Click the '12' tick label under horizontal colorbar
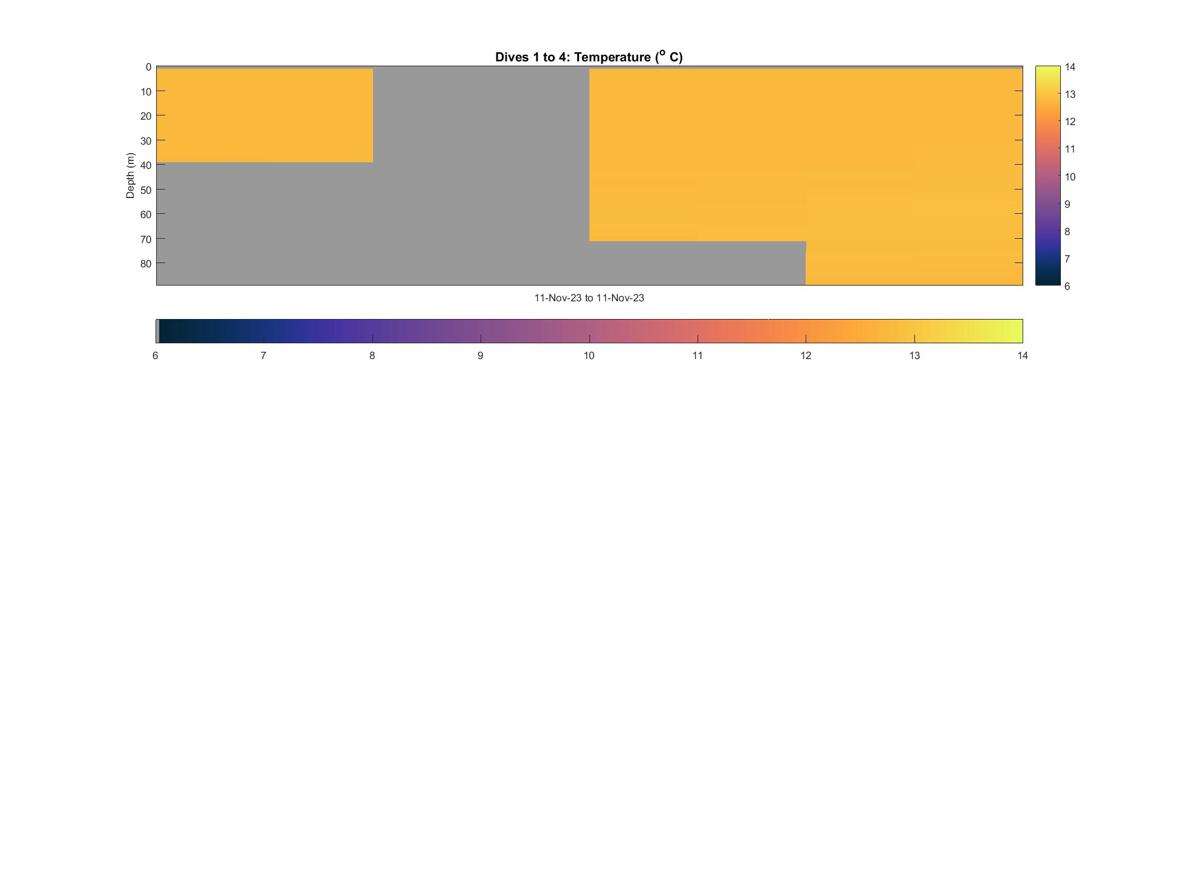The width and height of the screenshot is (1200, 885). pos(806,355)
